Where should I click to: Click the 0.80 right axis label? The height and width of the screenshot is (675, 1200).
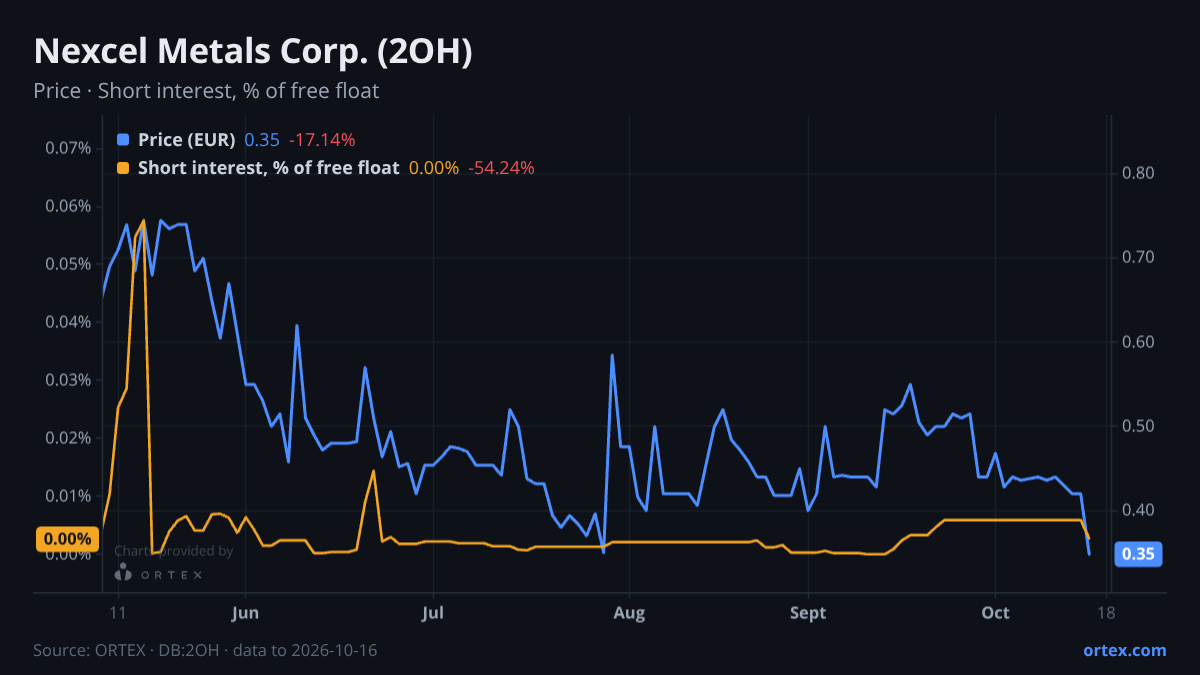[x=1139, y=173]
